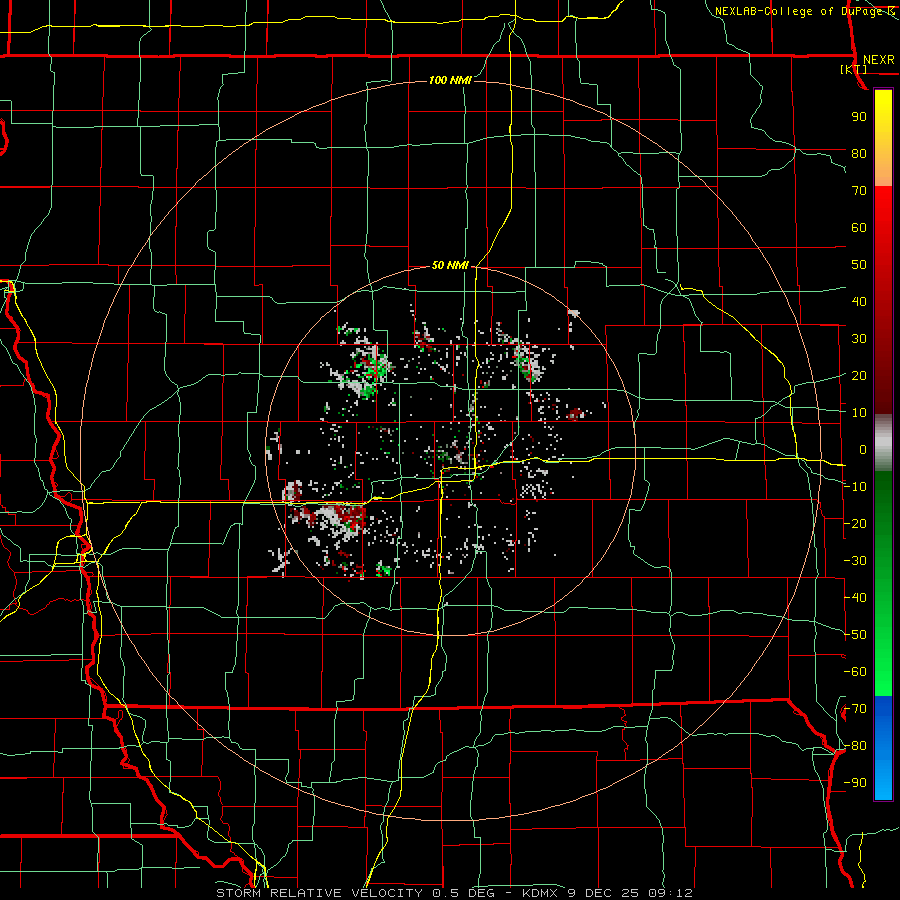Click the 80 value on velocity scale
Screen dimensions: 900x900
coord(859,154)
